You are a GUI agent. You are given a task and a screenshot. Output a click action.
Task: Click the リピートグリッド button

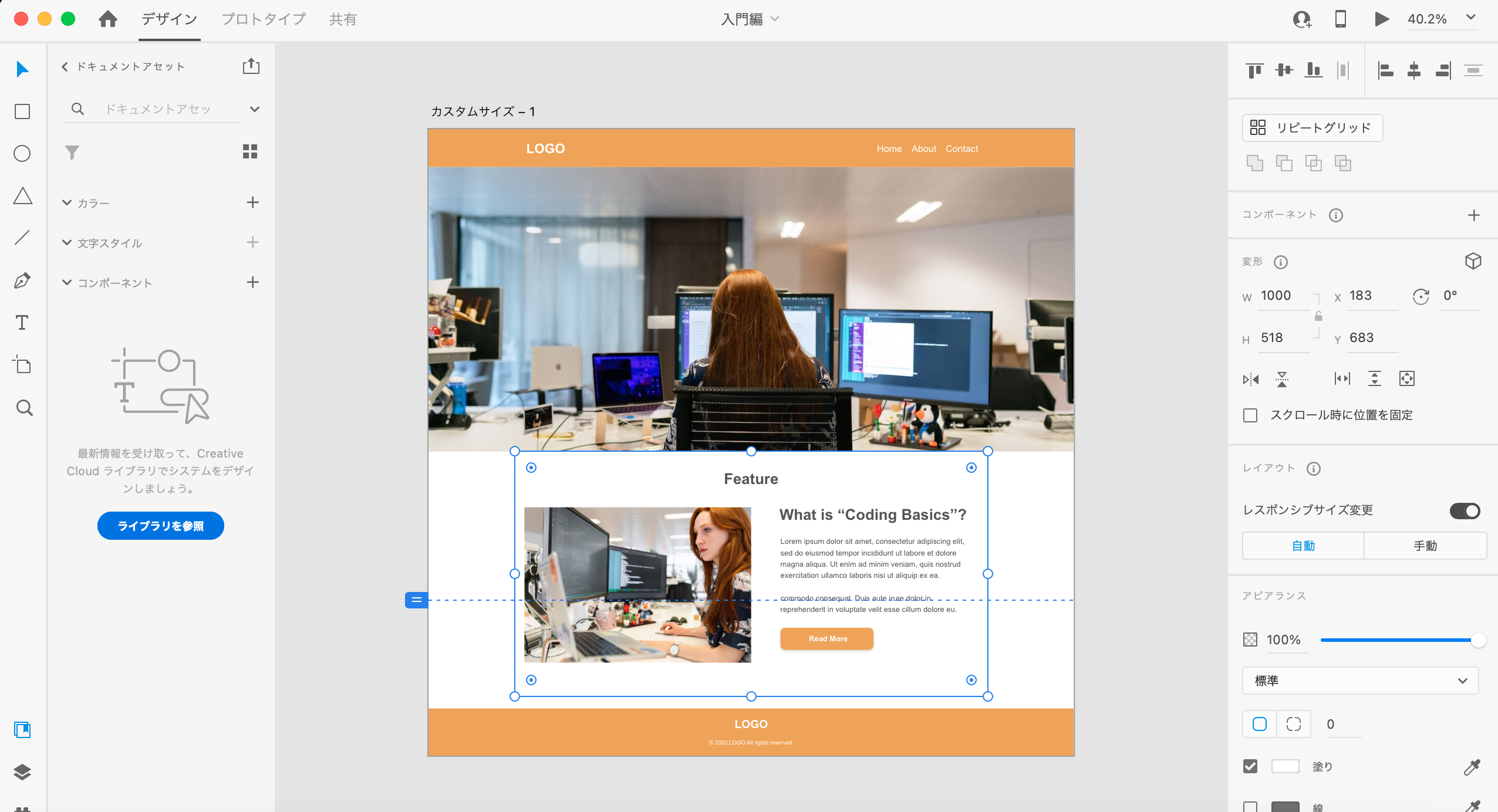pyautogui.click(x=1312, y=128)
